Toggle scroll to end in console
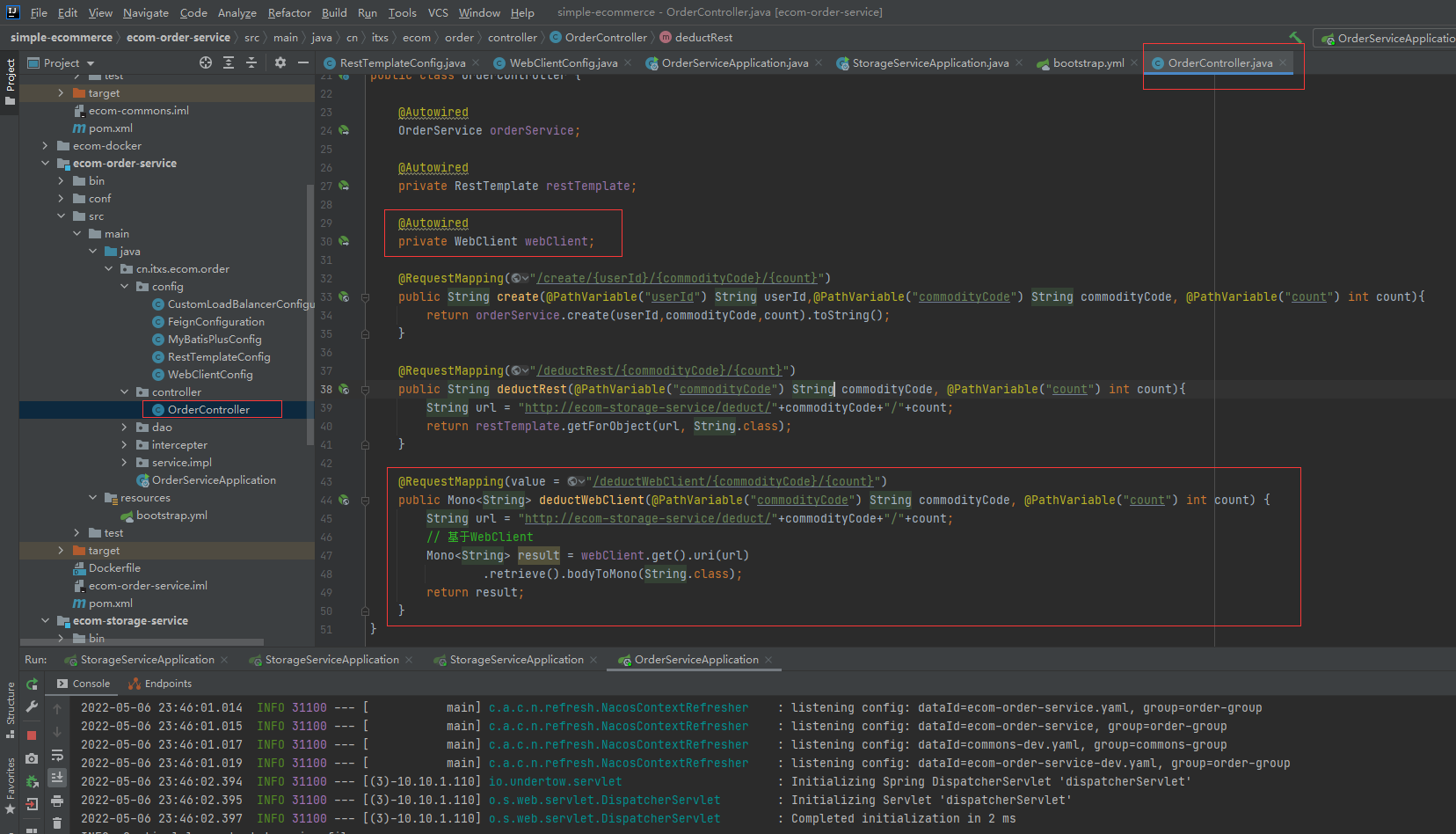Screen dimensions: 1456x834 (x=57, y=778)
